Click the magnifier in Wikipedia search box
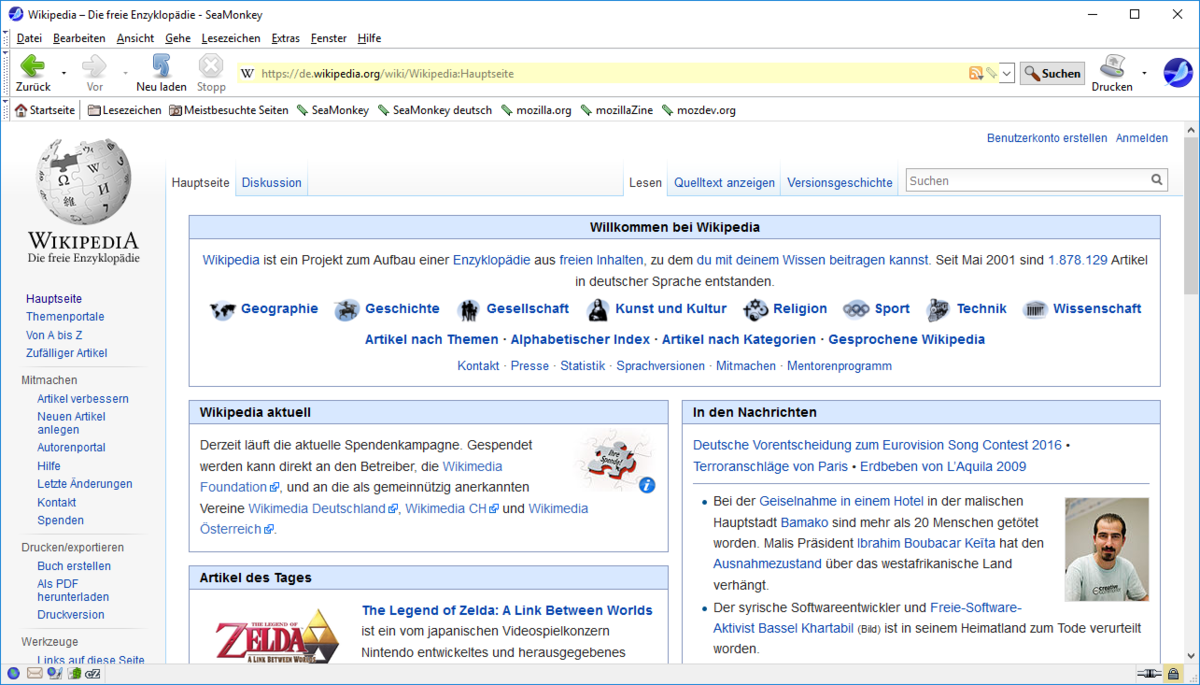Viewport: 1200px width, 685px height. tap(1157, 181)
